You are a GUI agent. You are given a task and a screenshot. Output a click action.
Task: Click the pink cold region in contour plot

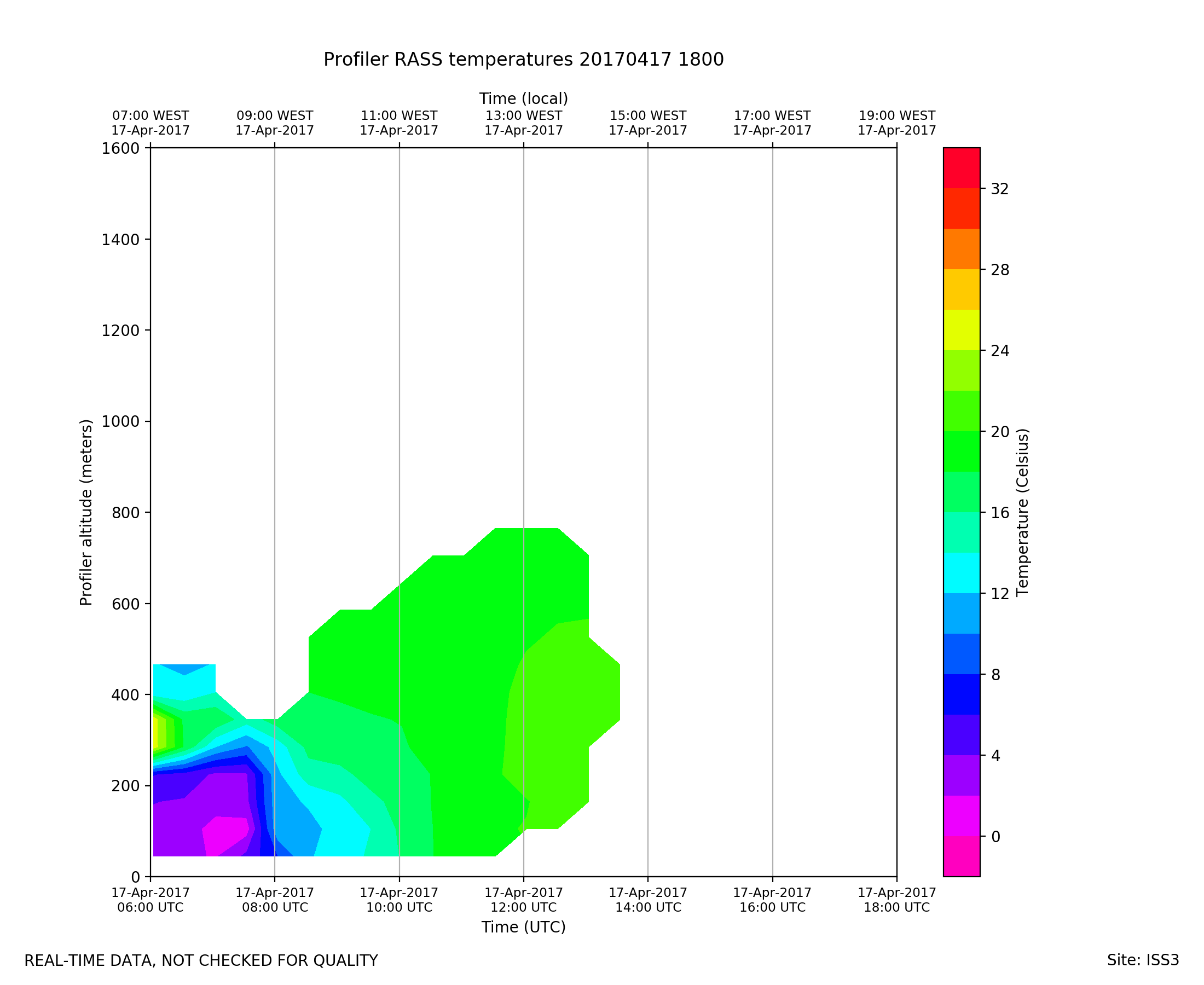point(222,833)
